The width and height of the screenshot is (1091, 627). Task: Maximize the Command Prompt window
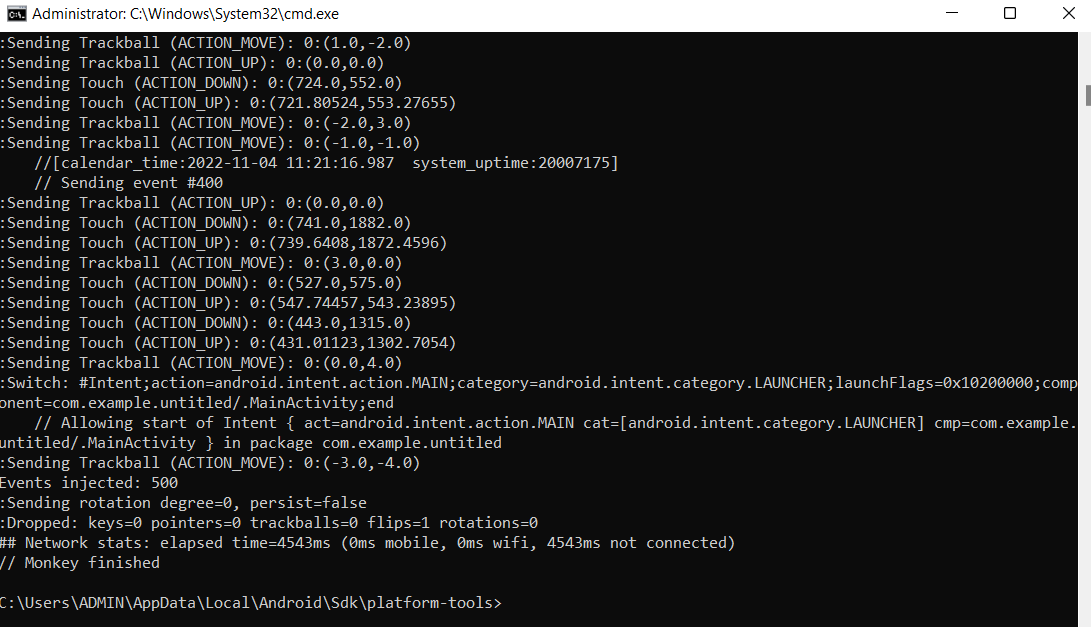pyautogui.click(x=1011, y=13)
